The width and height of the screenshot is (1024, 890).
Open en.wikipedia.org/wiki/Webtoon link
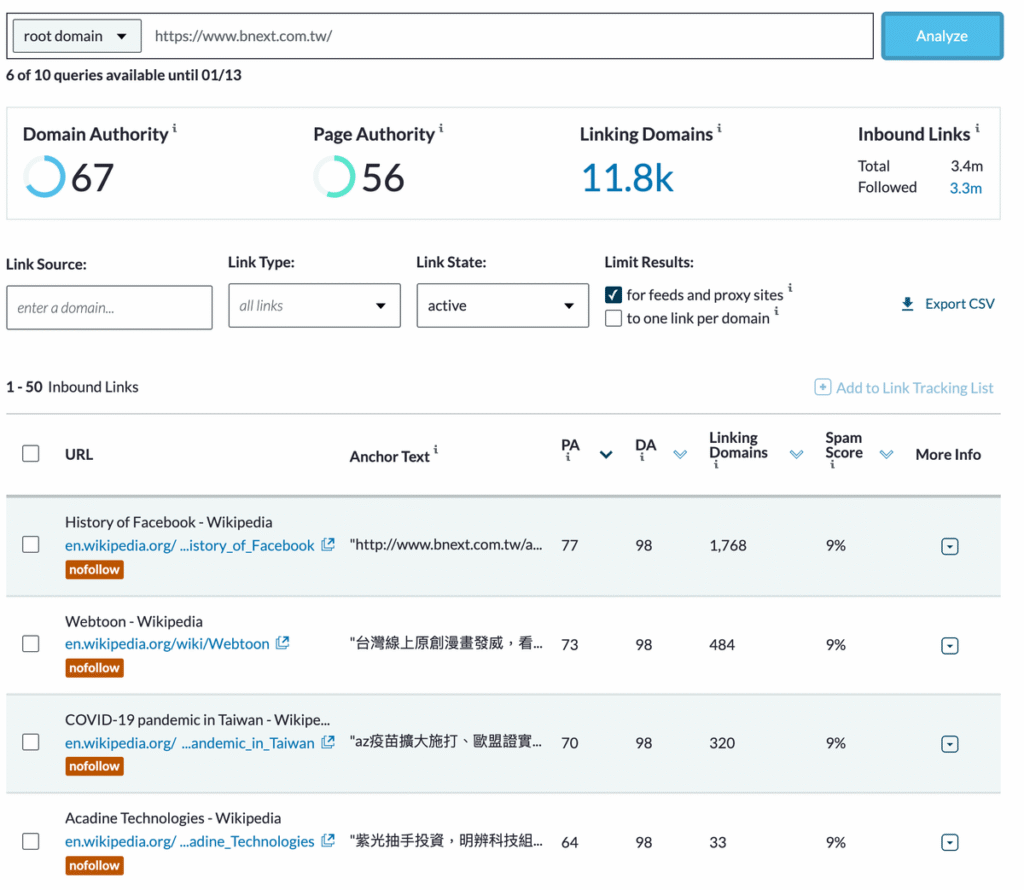pos(167,644)
